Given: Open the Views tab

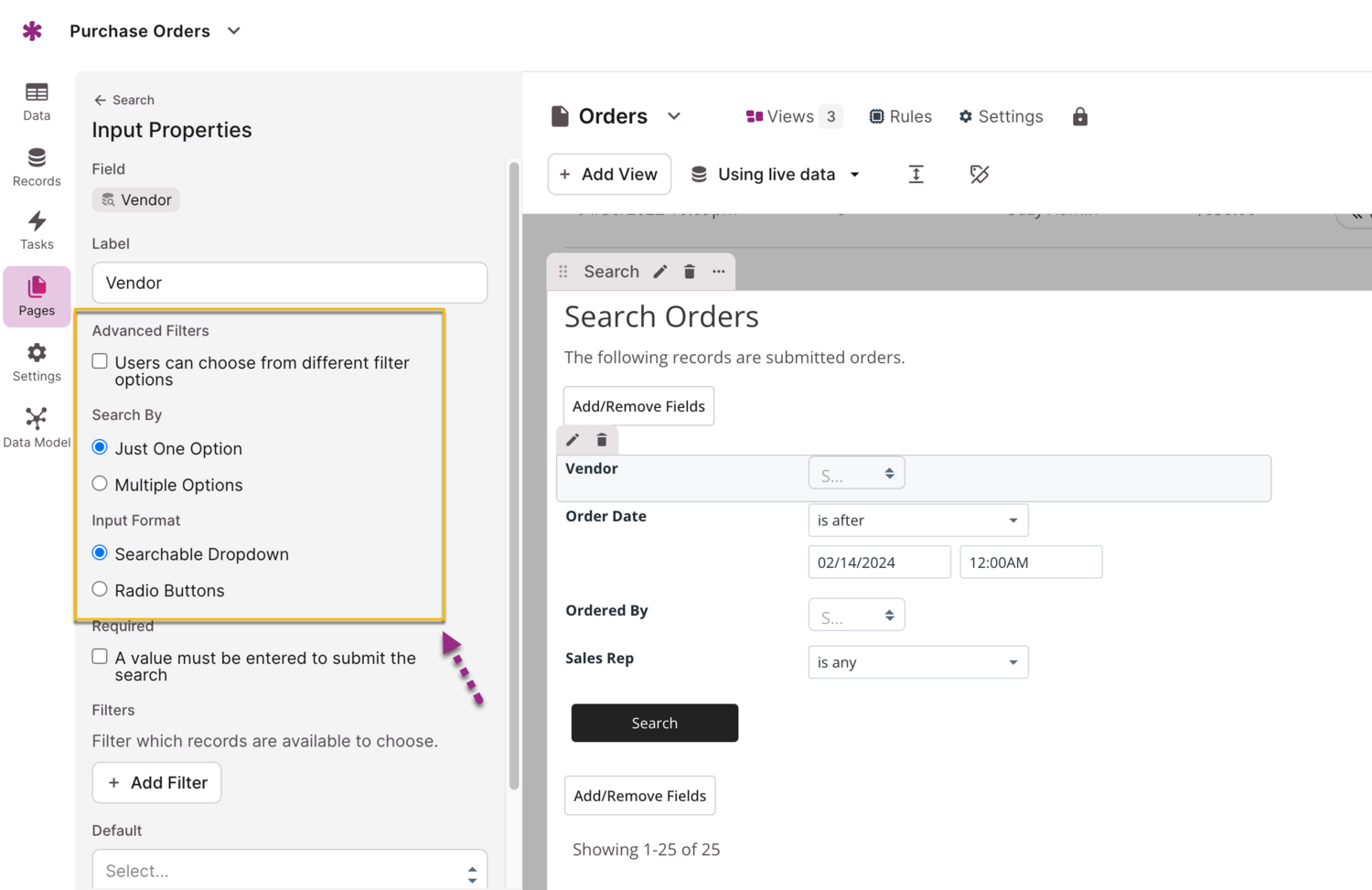Looking at the screenshot, I should [791, 116].
